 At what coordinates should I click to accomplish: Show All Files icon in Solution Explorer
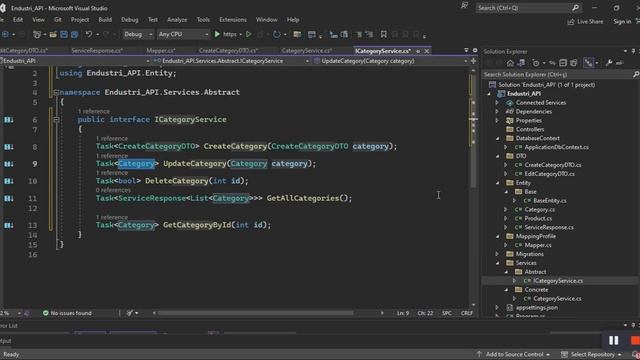coord(574,63)
